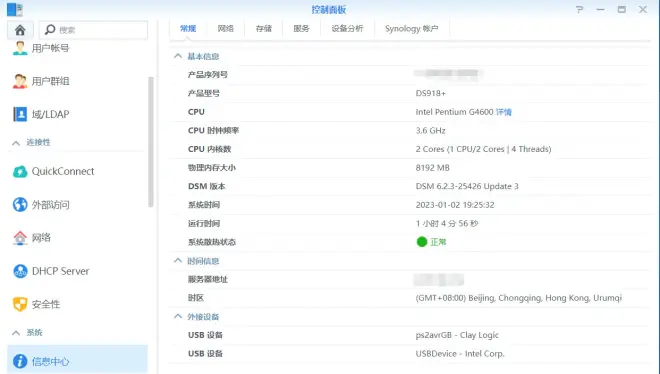Switch to the 设备分析 tab
The image size is (660, 374).
(347, 29)
